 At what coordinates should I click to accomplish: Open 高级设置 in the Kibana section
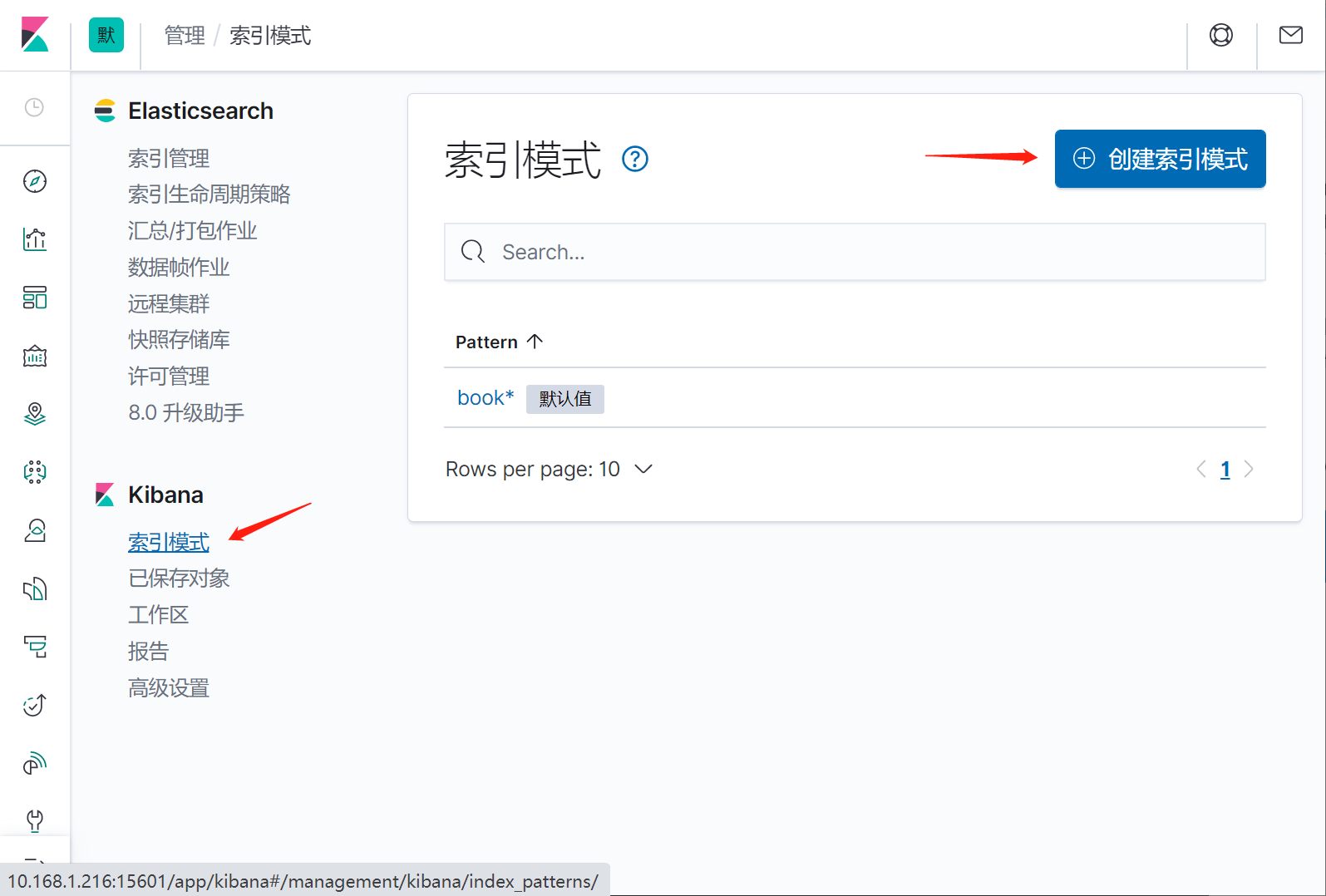(169, 688)
